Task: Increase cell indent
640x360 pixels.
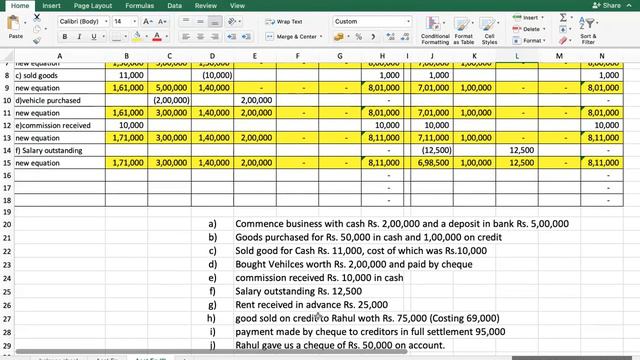Action: pyautogui.click(x=246, y=37)
